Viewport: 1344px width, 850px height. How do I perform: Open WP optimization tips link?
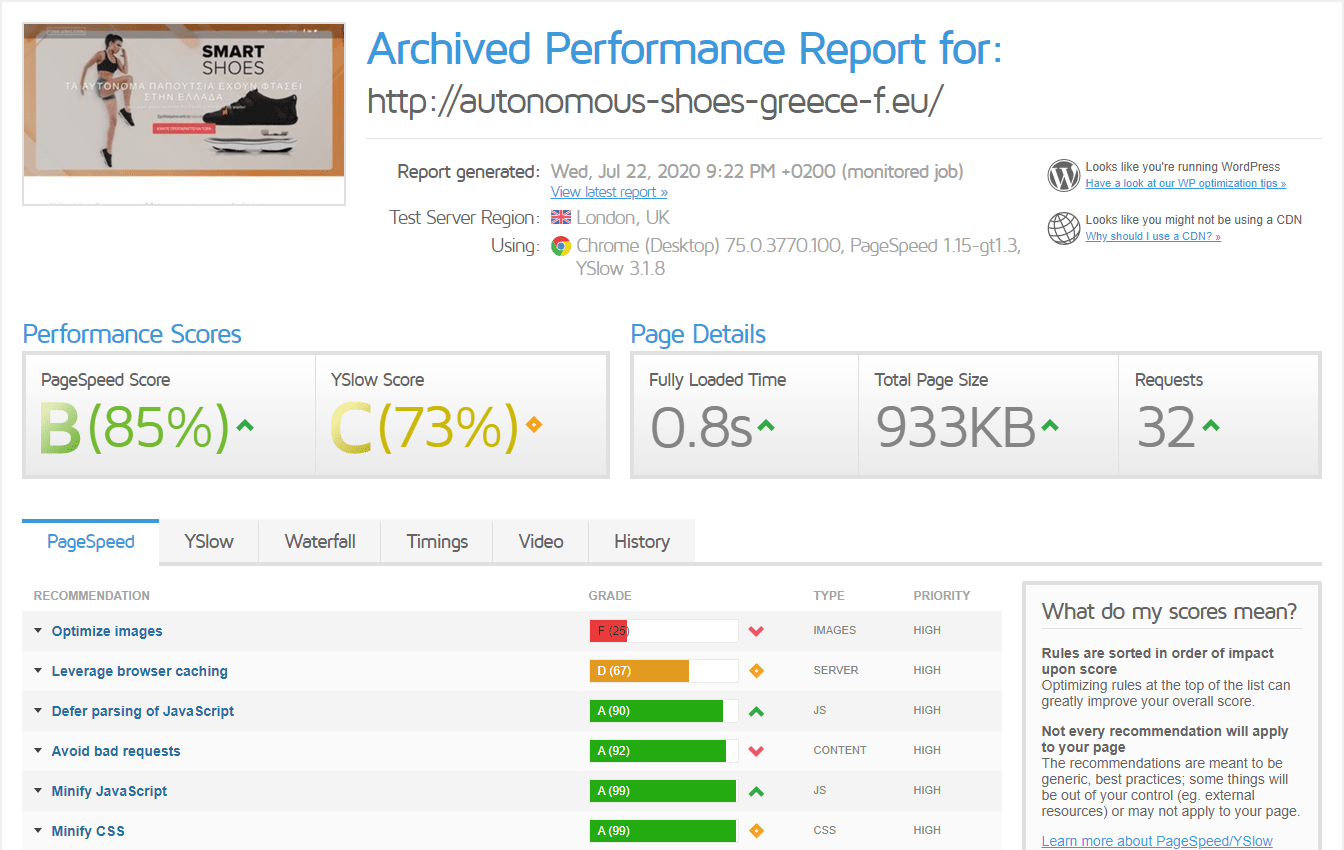pos(1186,184)
